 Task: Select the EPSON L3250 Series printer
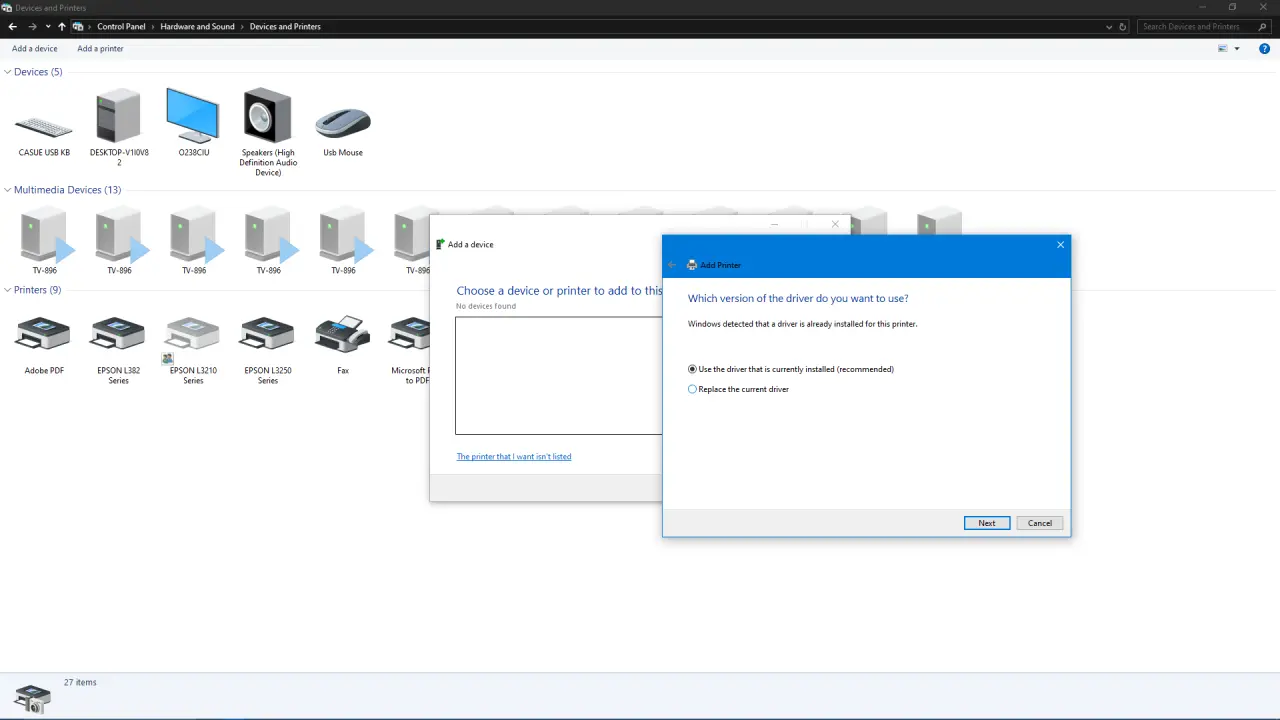point(267,350)
